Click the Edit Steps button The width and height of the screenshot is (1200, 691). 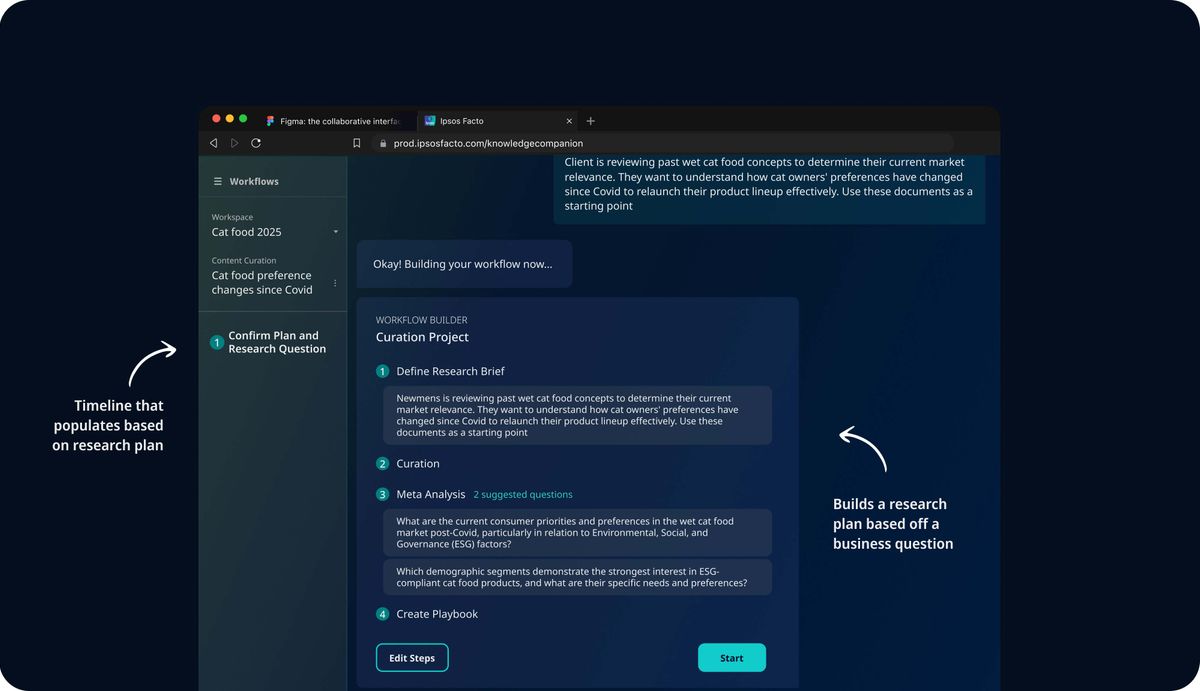(x=412, y=658)
